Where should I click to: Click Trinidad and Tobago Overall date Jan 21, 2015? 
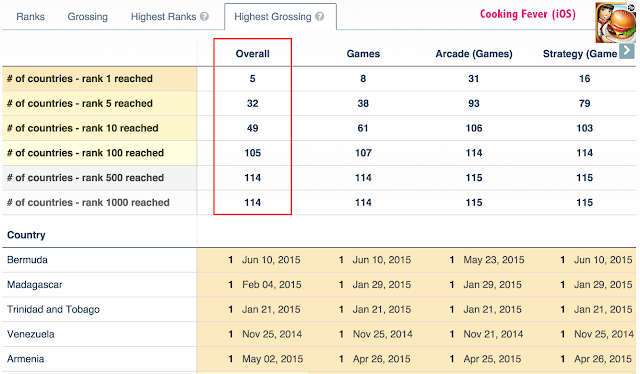(x=271, y=309)
